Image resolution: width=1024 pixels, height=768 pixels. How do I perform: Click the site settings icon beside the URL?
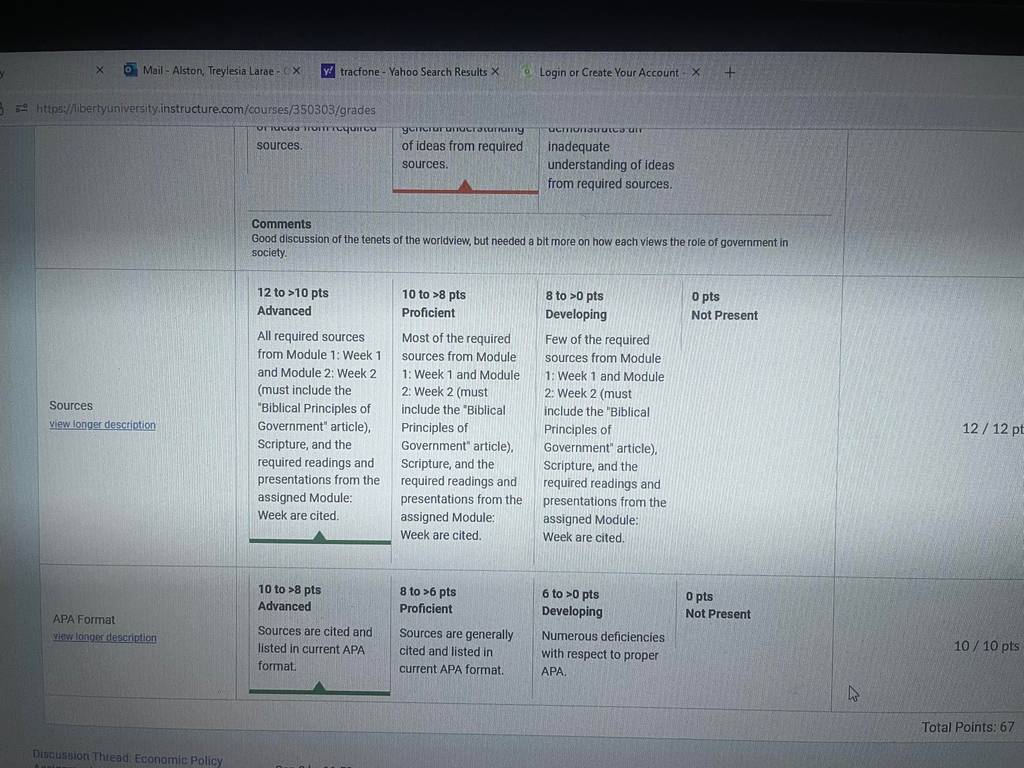[21, 108]
